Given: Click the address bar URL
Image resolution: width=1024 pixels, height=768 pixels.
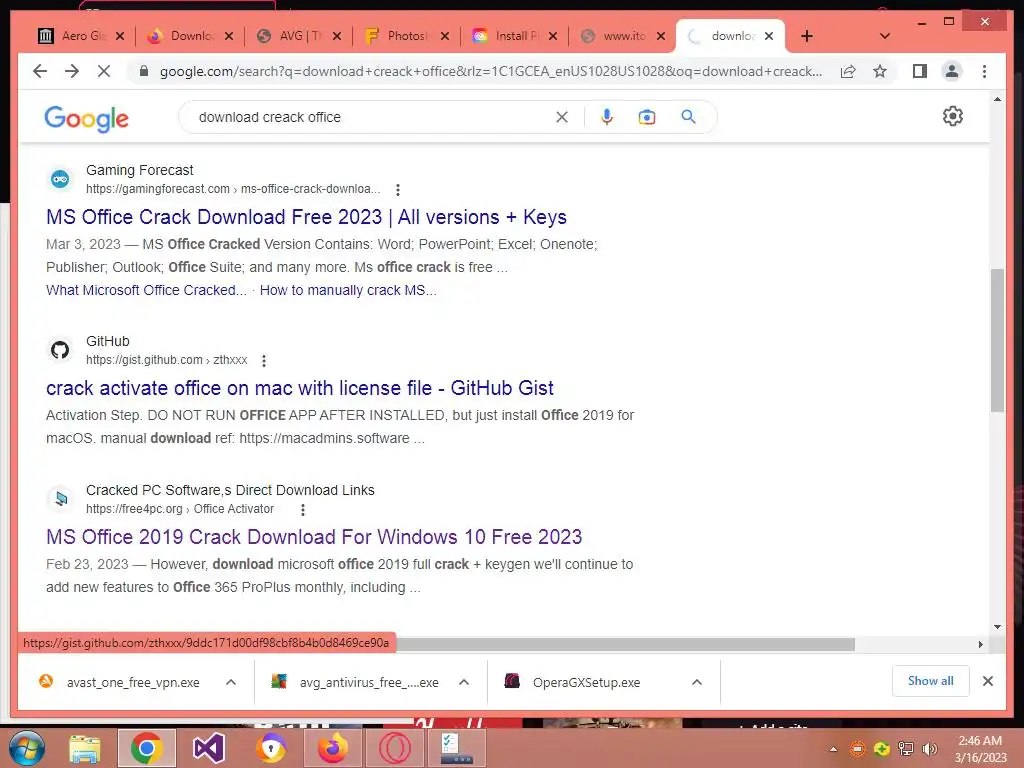Looking at the screenshot, I should pos(490,71).
